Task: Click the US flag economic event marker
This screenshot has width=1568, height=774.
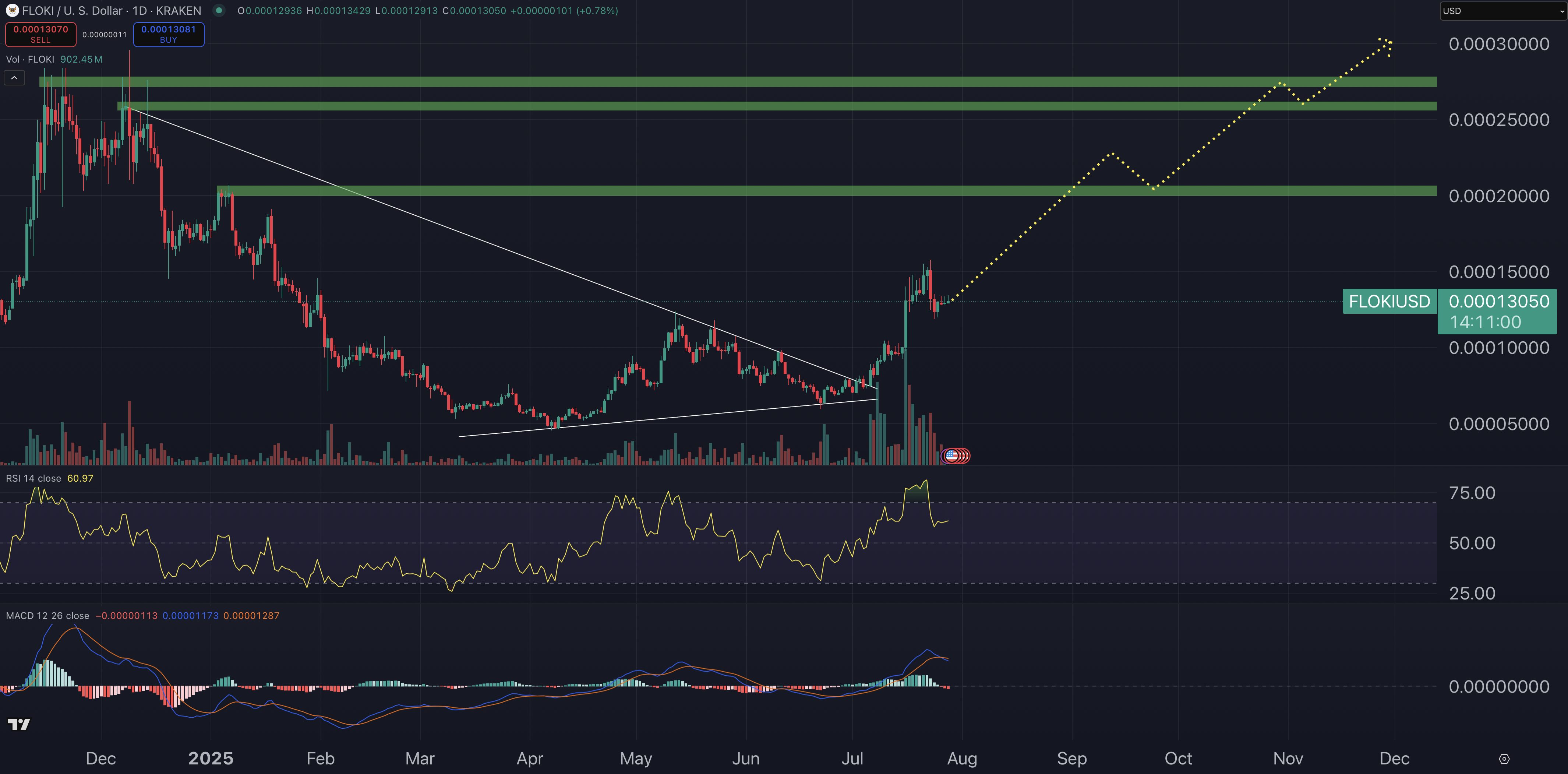Action: click(951, 455)
